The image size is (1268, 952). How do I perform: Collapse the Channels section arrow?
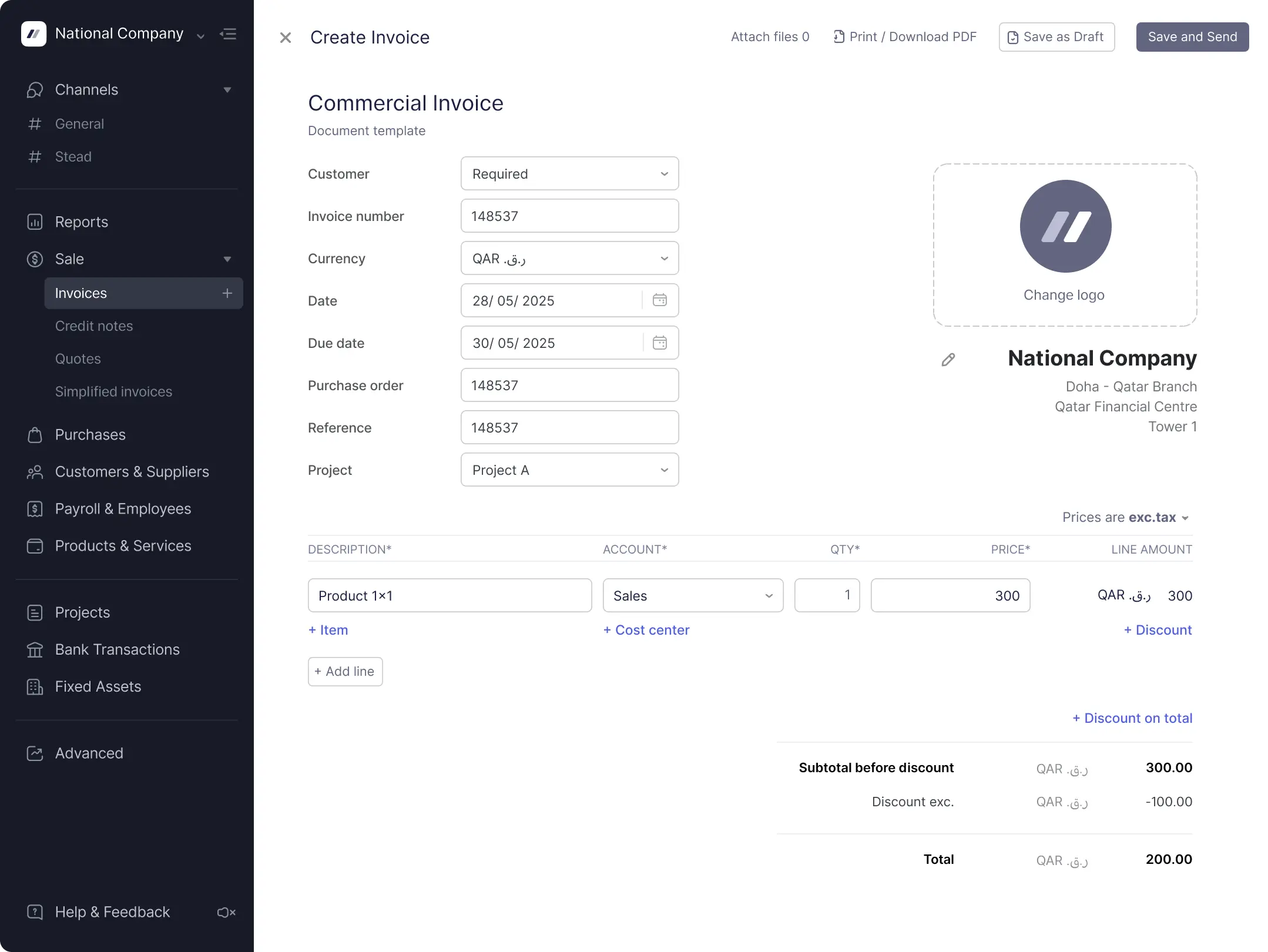227,90
